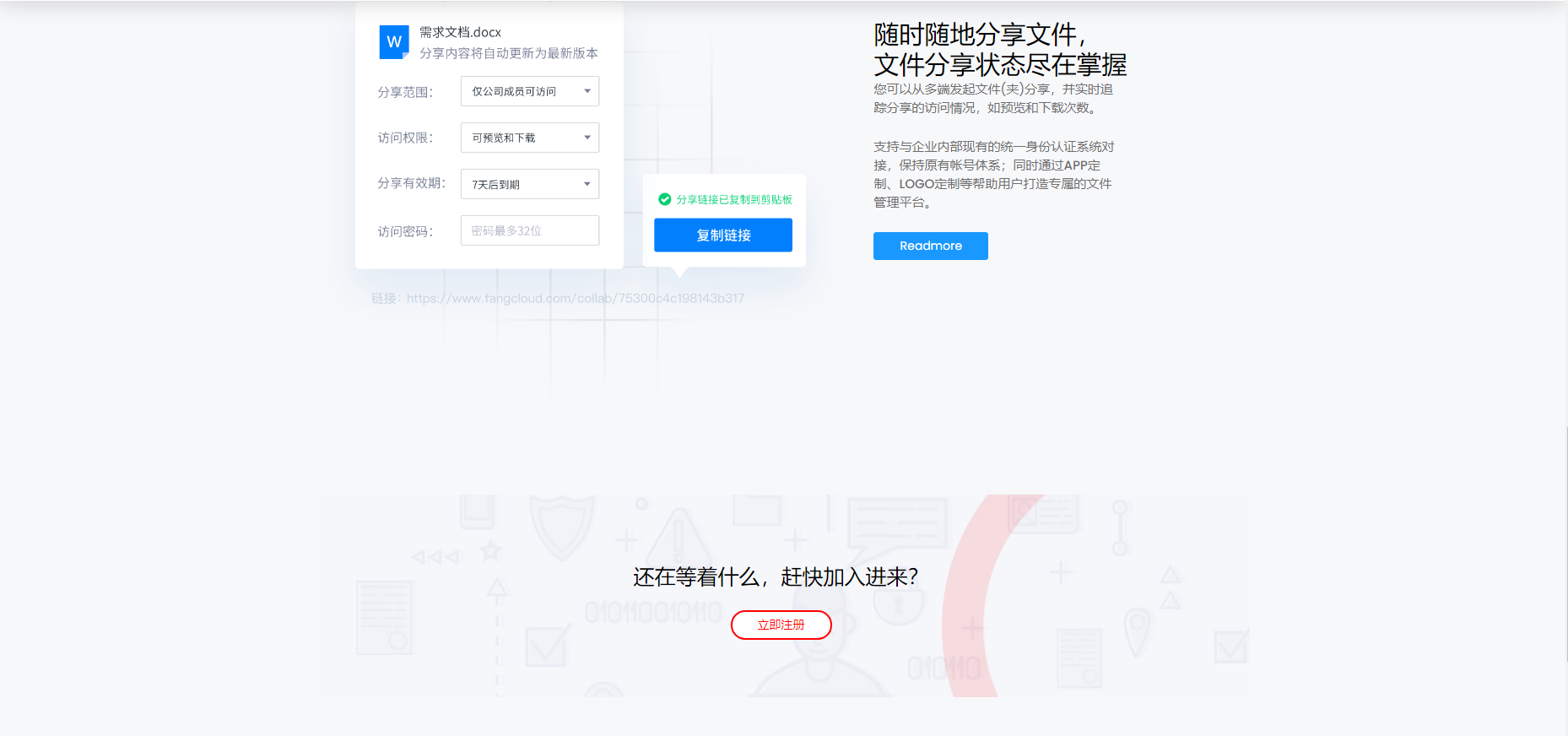Expand the 访问权限 dropdown showing 可预览和下载
1568x736 pixels.
(x=529, y=138)
